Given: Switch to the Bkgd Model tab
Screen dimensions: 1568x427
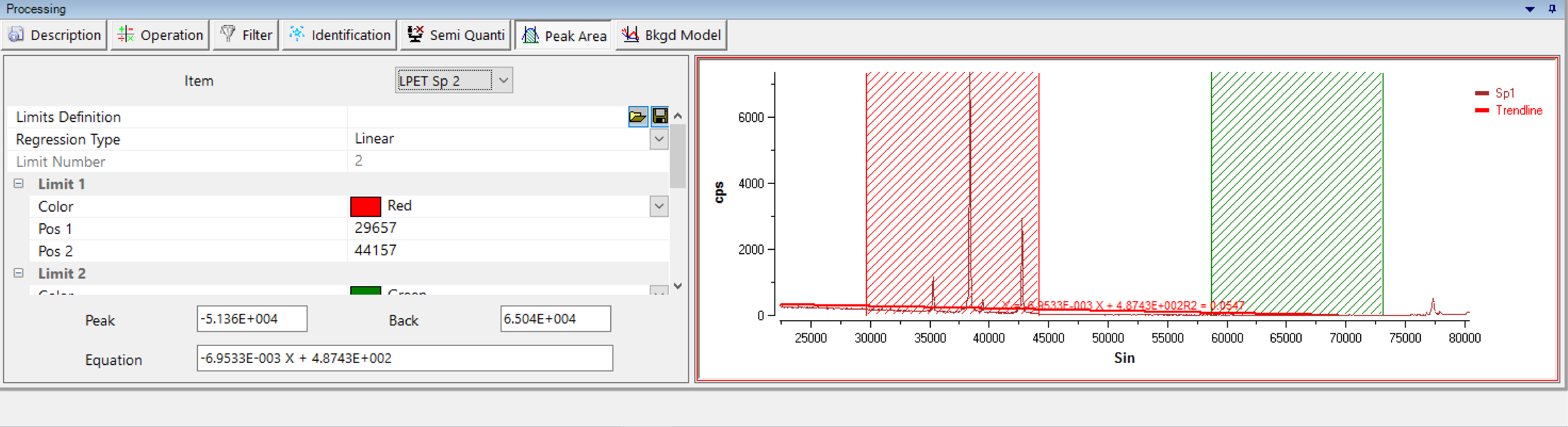Looking at the screenshot, I should (x=671, y=35).
